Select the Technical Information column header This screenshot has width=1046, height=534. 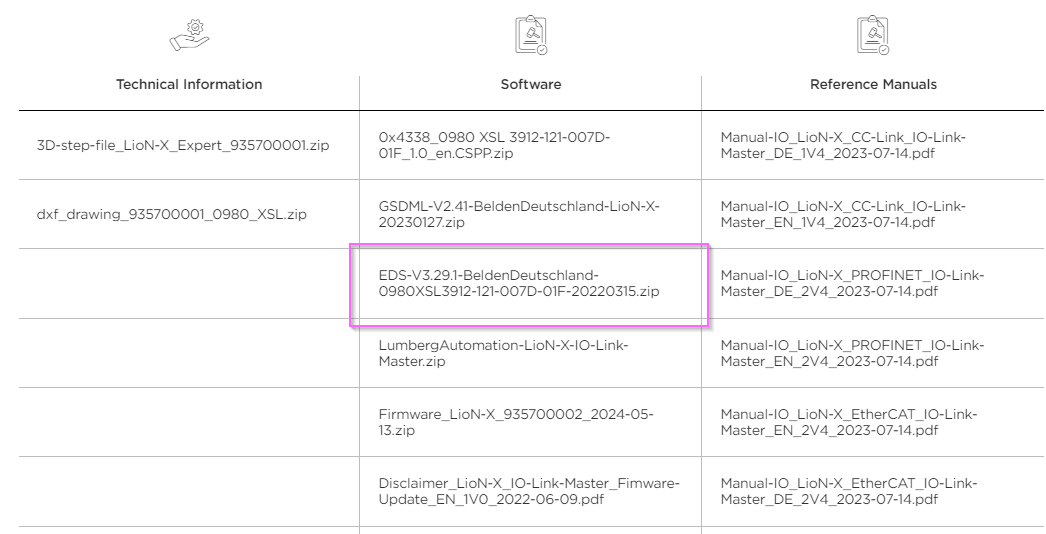coord(189,85)
